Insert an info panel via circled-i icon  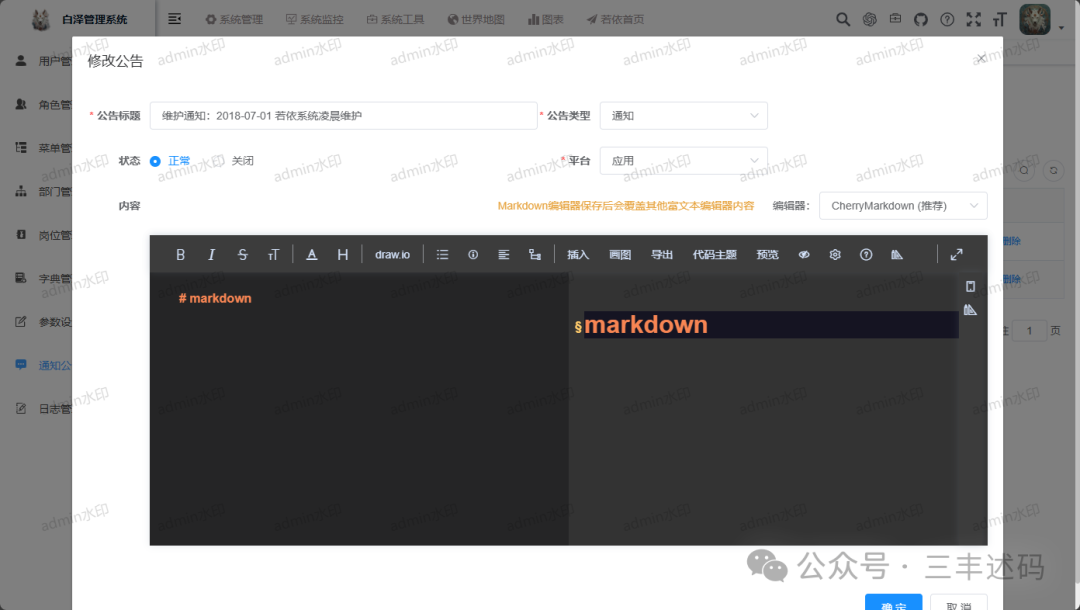pos(473,255)
